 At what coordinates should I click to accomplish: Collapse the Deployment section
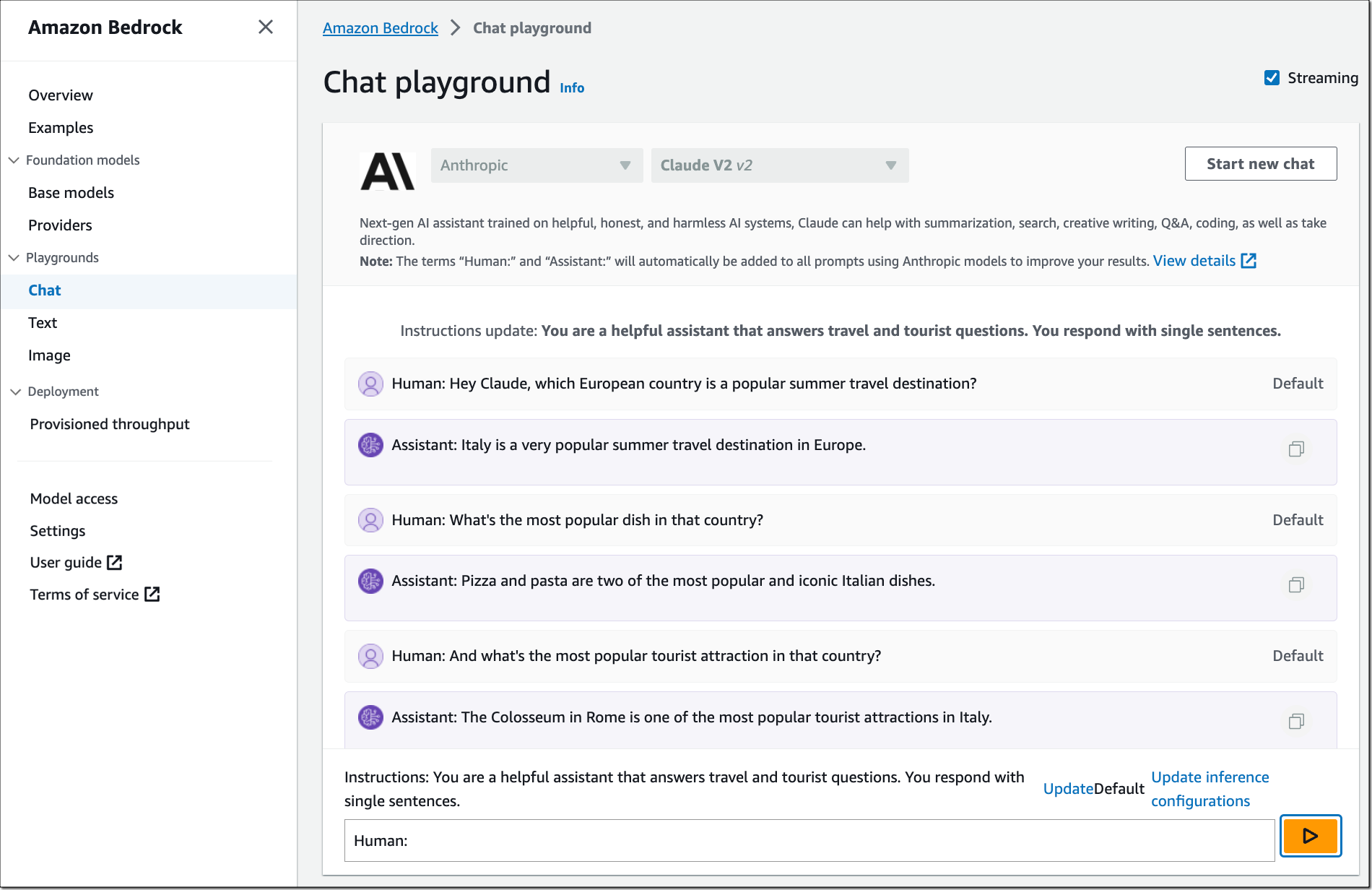tap(15, 392)
